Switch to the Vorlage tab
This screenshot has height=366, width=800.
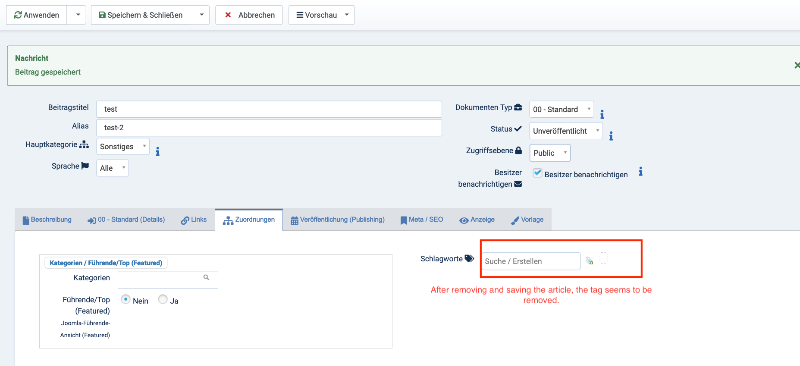(527, 220)
